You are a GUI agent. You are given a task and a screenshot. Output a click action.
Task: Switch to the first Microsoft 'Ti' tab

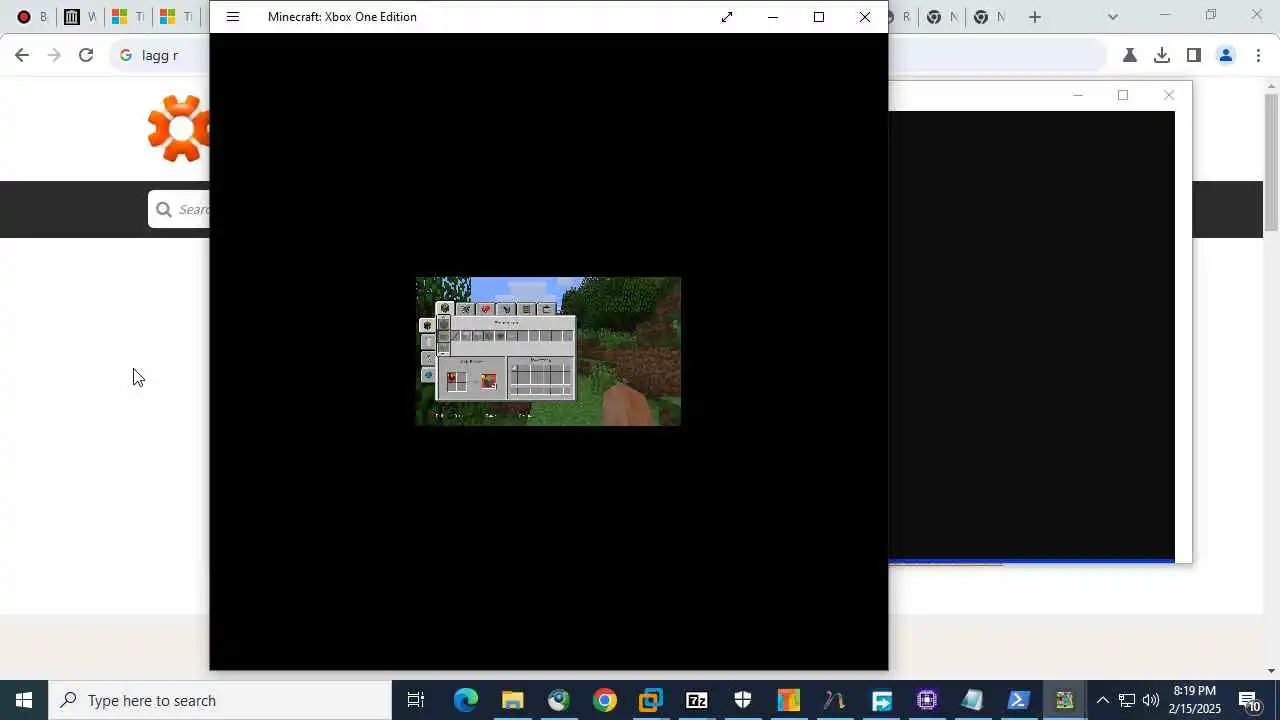tap(127, 17)
